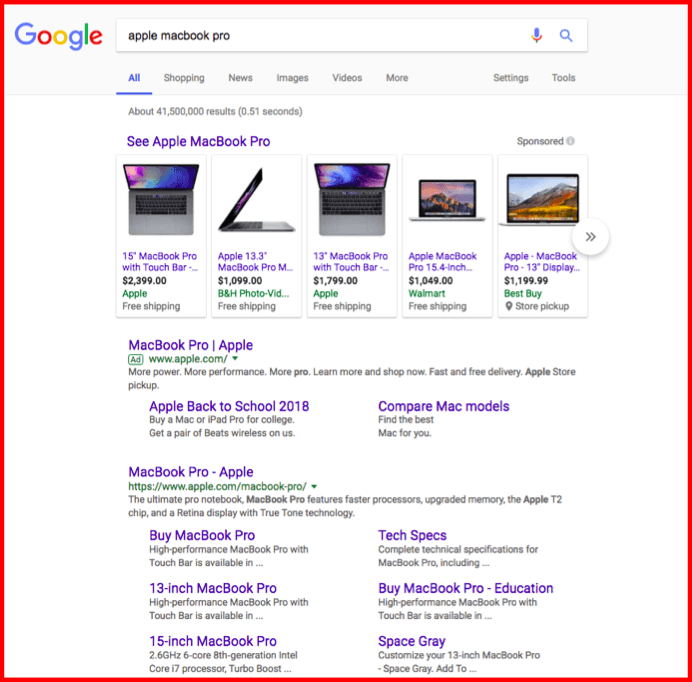This screenshot has height=682, width=692.
Task: Open the MacBook Pro - Apple organic result
Action: tap(191, 472)
